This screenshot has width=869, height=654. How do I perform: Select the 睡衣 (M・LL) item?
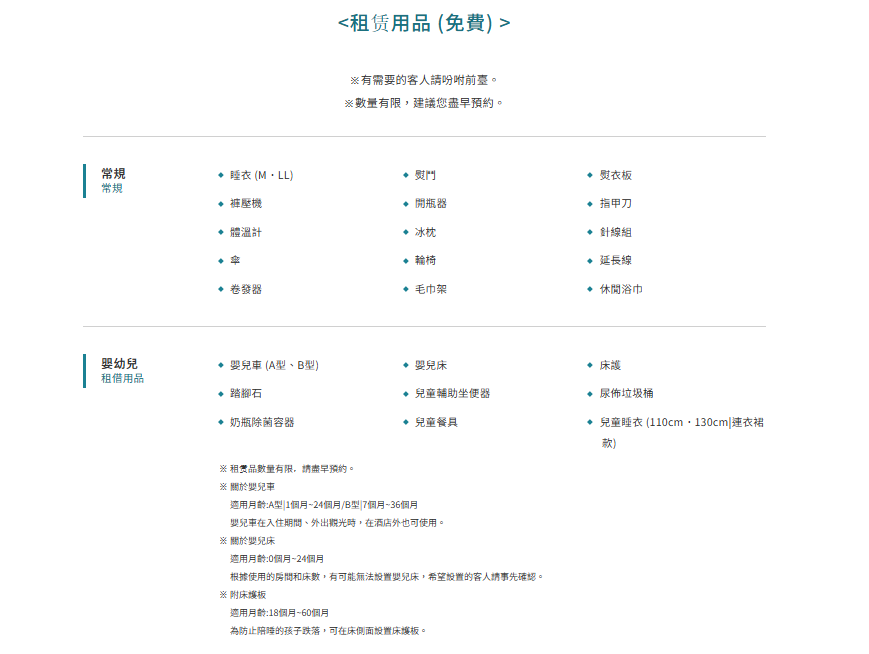[x=262, y=175]
